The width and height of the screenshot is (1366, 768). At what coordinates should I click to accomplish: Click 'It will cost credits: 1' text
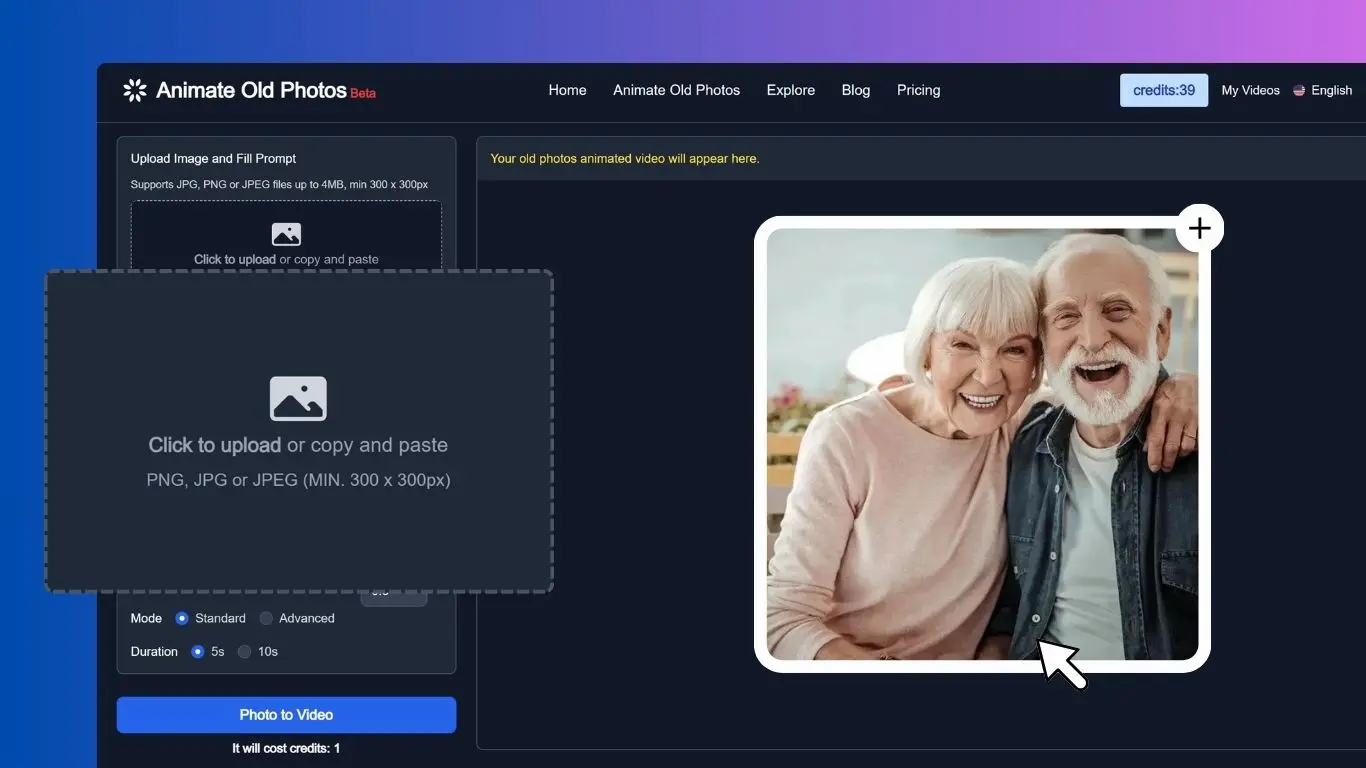286,748
